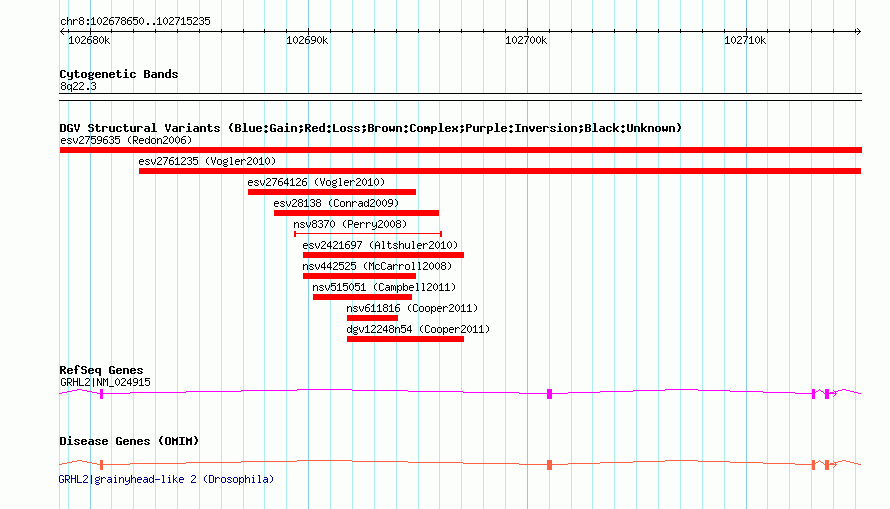Click the esv2421697 red bar

tap(383, 255)
